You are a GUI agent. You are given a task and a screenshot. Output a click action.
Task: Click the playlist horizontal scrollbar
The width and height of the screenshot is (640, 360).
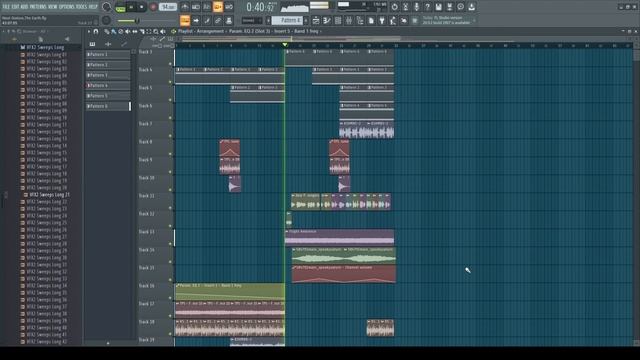[291, 39]
